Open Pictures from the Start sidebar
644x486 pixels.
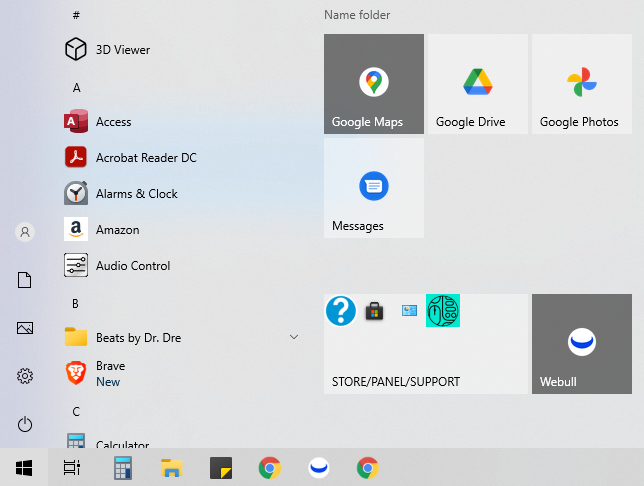(x=25, y=328)
